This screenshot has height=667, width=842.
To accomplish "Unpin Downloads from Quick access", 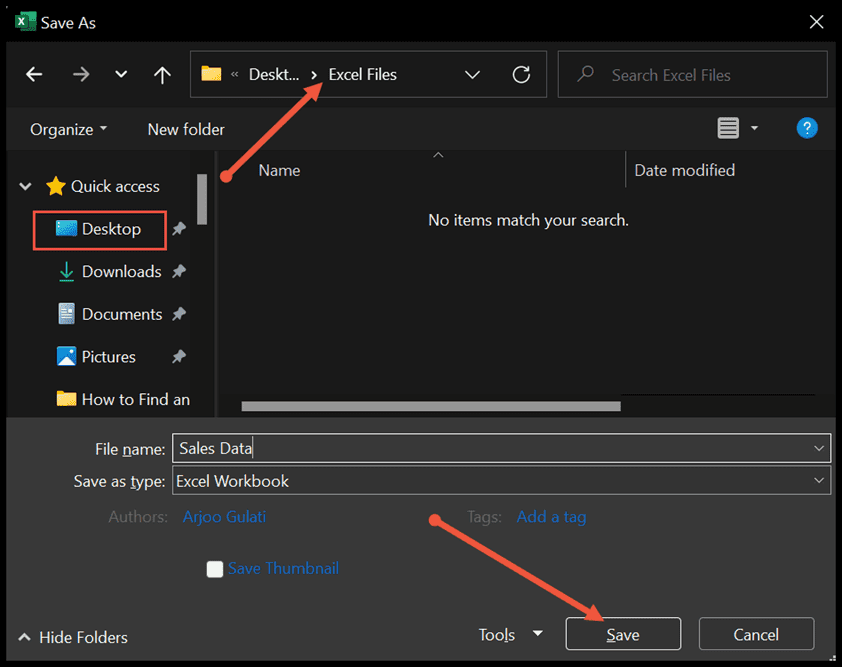I will [x=179, y=271].
